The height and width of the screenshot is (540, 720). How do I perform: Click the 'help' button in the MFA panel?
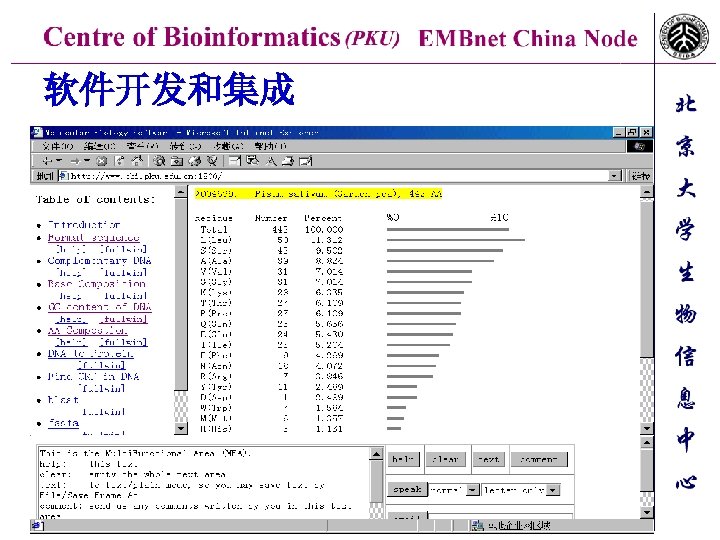tap(404, 459)
